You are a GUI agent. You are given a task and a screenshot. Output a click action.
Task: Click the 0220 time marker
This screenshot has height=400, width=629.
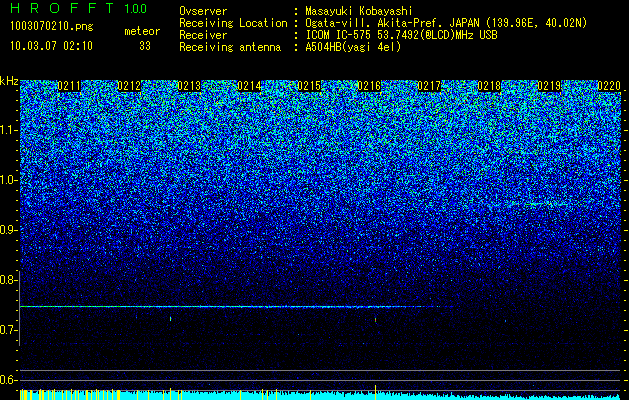(609, 86)
